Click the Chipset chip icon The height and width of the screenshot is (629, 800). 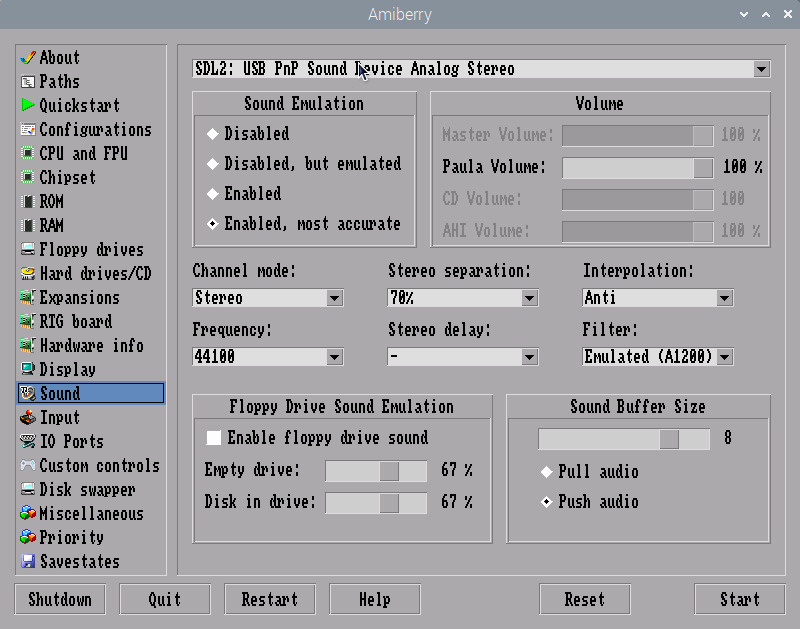28,177
